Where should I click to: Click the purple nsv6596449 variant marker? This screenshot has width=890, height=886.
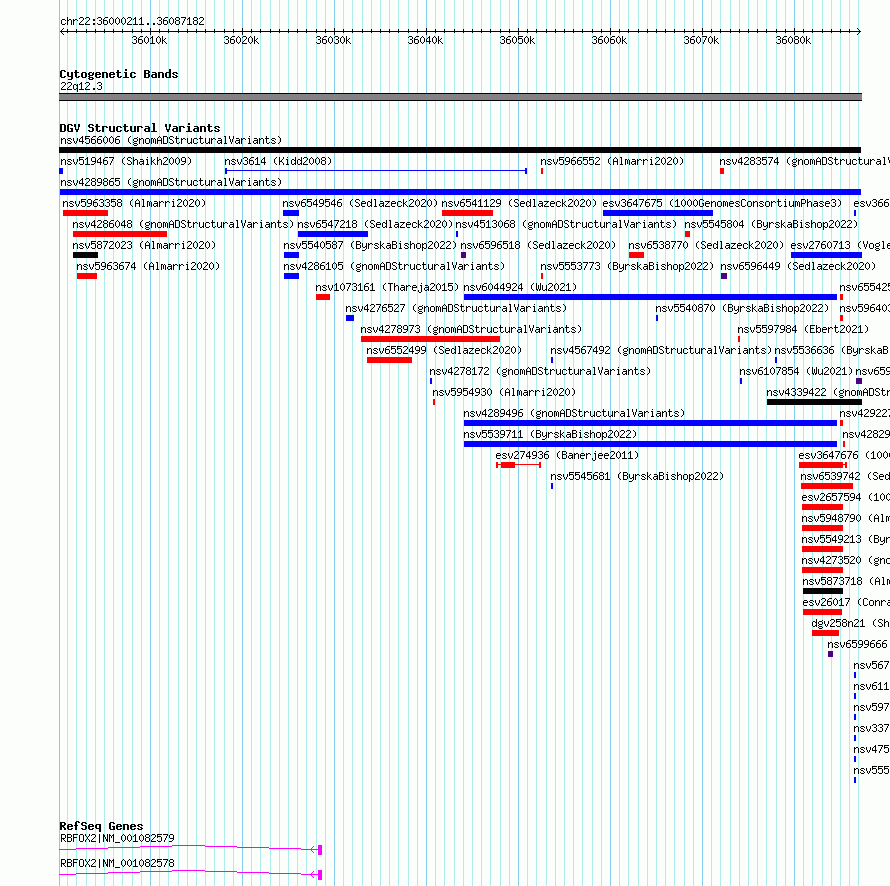[724, 276]
